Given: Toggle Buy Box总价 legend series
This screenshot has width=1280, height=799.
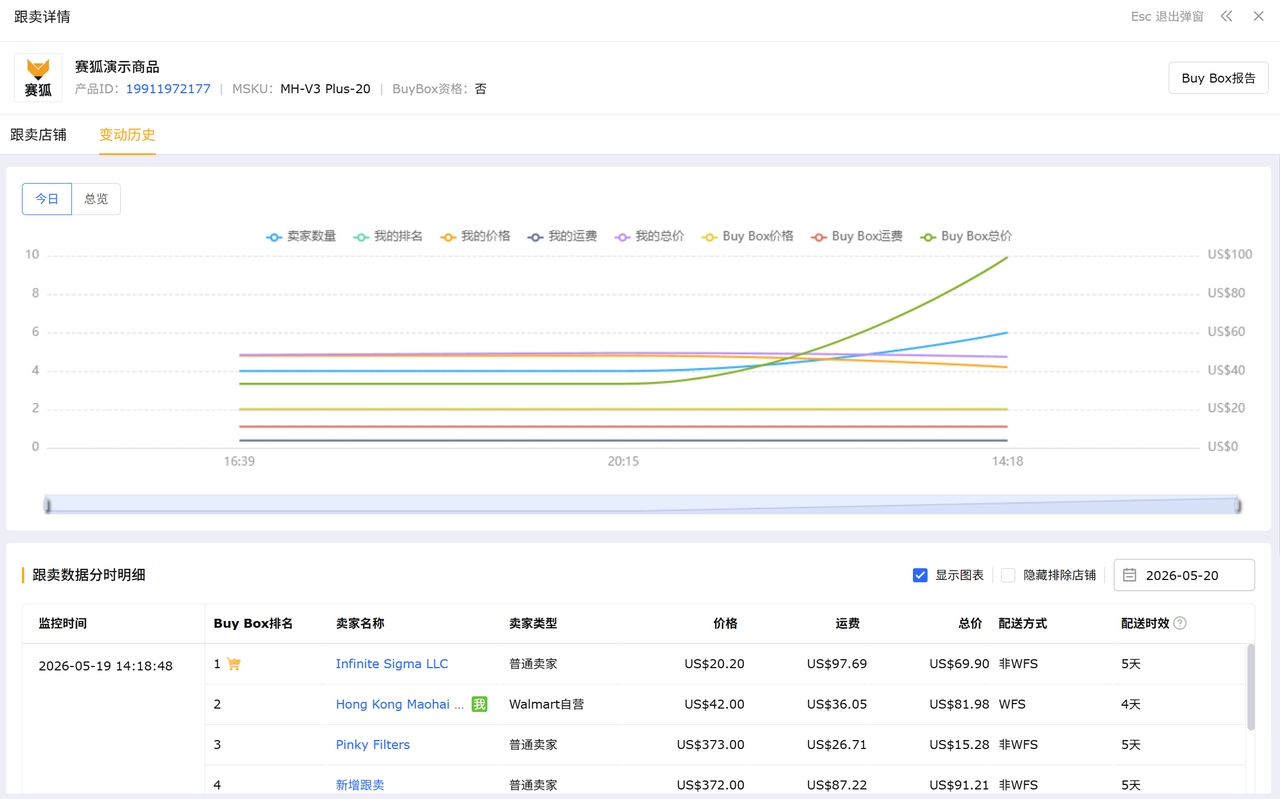Looking at the screenshot, I should click(x=966, y=237).
